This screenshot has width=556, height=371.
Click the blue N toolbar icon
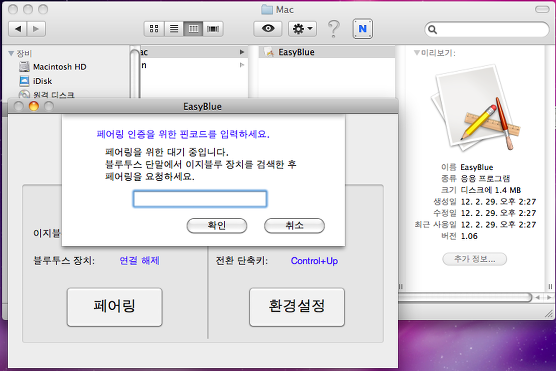pos(362,29)
